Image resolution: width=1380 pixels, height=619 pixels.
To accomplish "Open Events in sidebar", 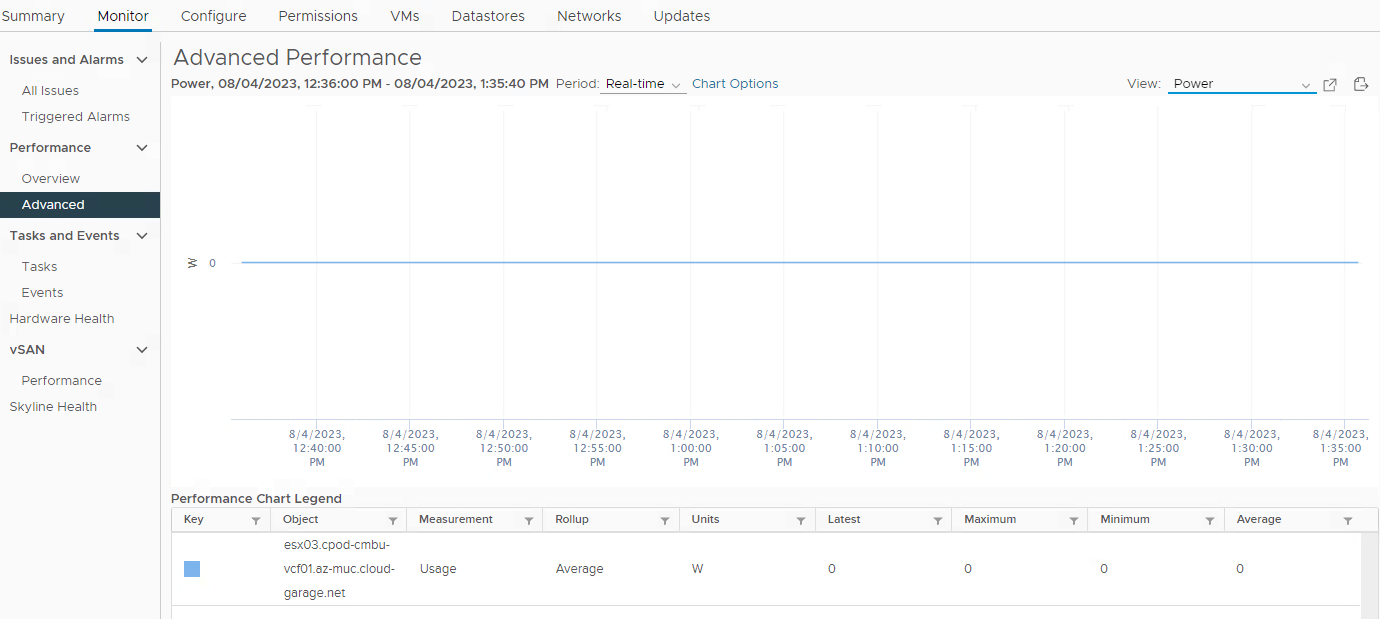I will 42,293.
